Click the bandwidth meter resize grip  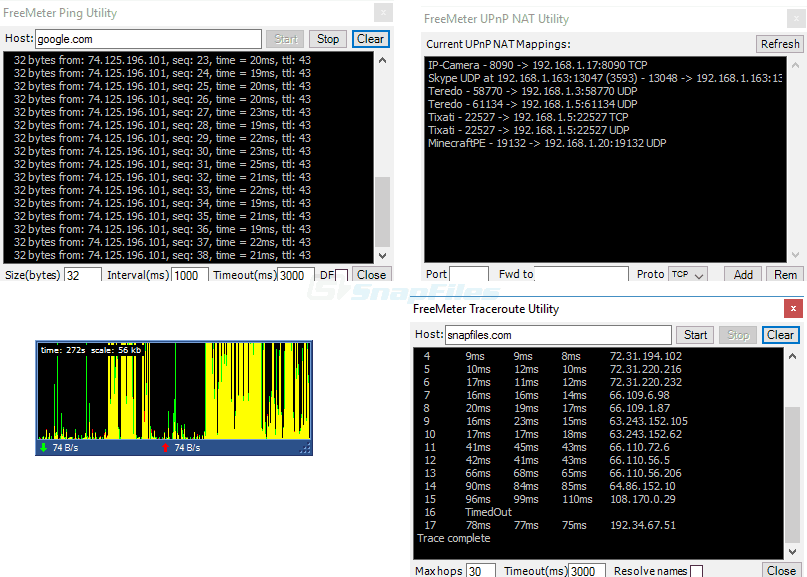pyautogui.click(x=305, y=450)
